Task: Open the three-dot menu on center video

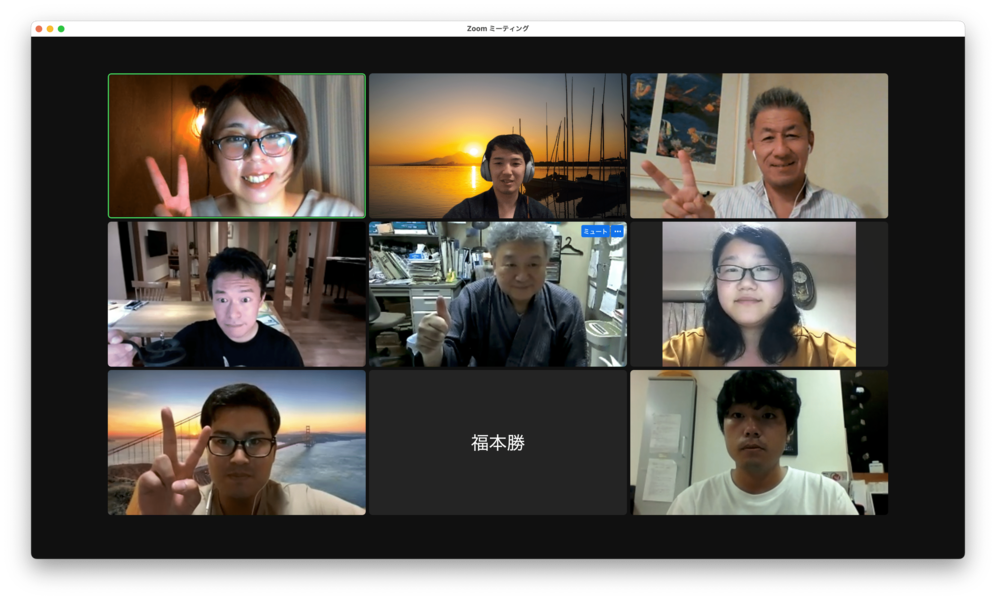Action: (618, 231)
